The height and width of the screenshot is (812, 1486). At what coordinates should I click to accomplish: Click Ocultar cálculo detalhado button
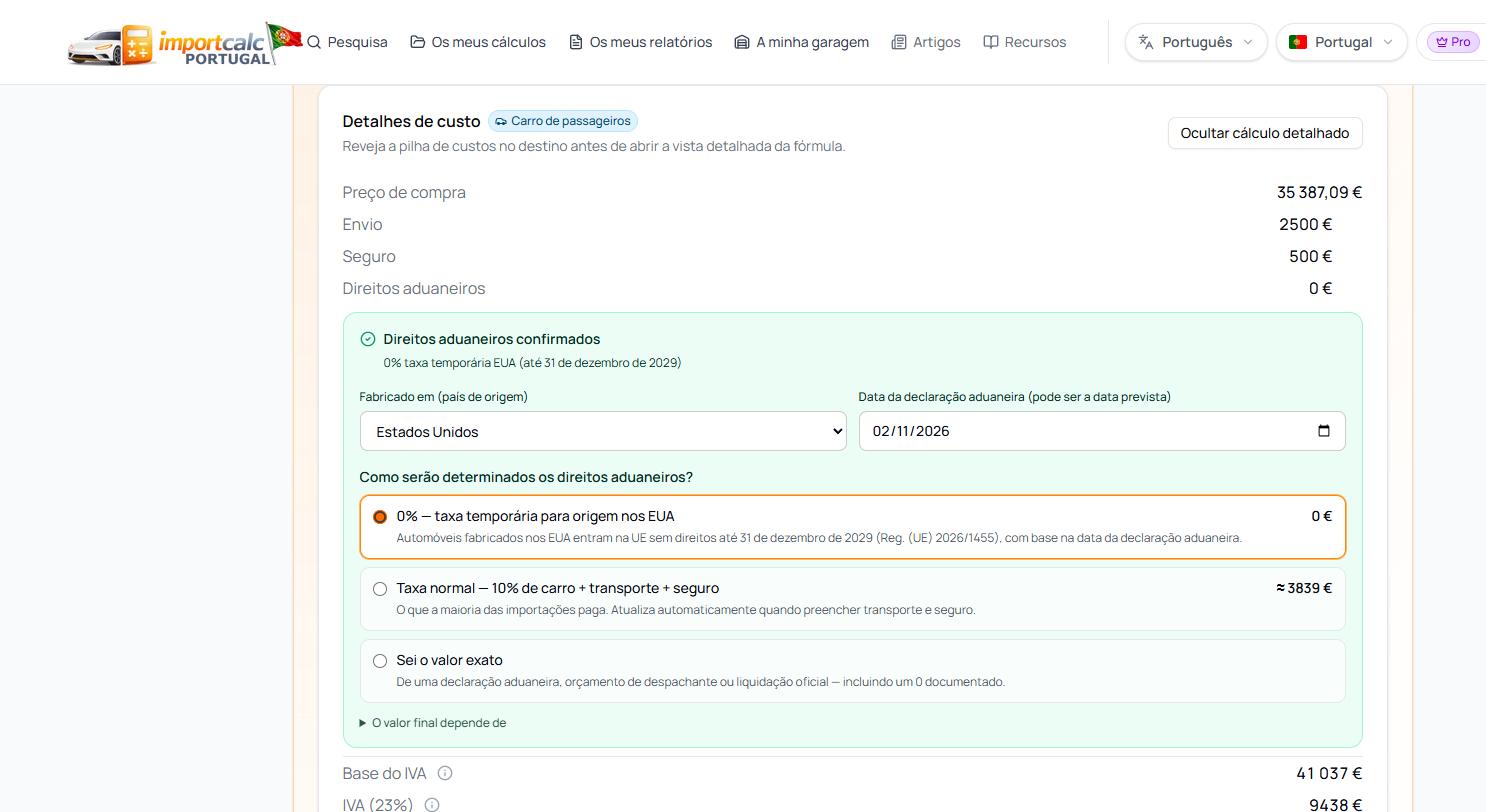tap(1265, 133)
